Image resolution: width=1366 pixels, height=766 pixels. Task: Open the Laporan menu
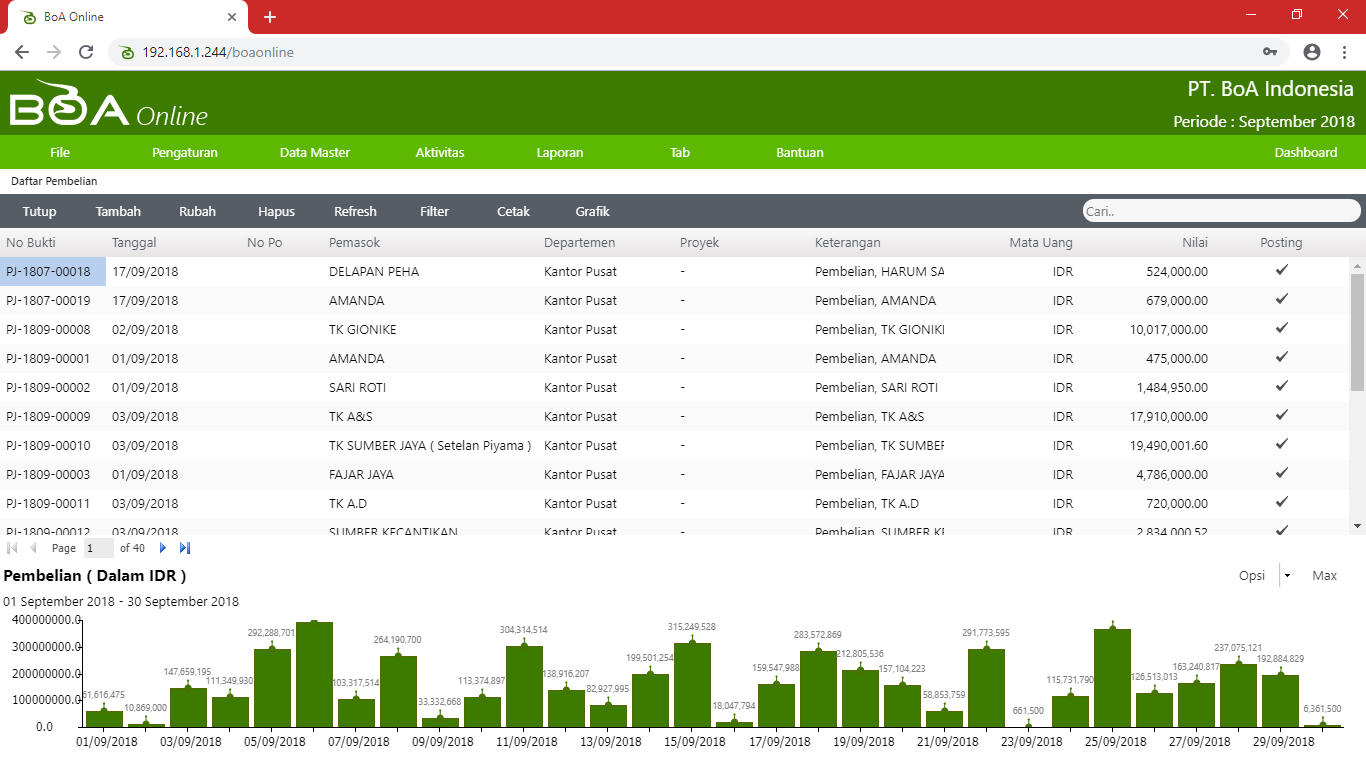click(x=559, y=153)
